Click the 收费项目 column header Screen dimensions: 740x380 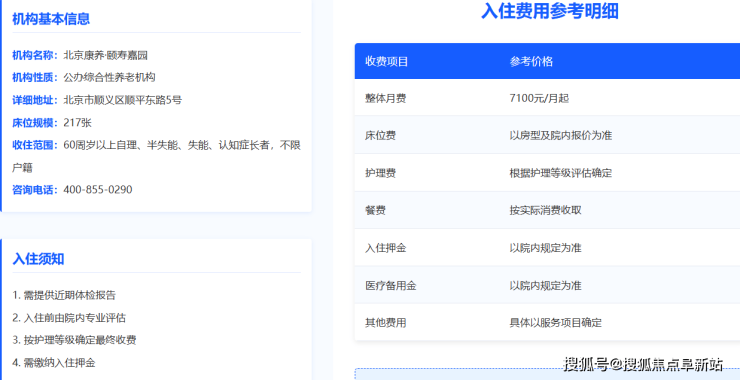click(x=386, y=61)
